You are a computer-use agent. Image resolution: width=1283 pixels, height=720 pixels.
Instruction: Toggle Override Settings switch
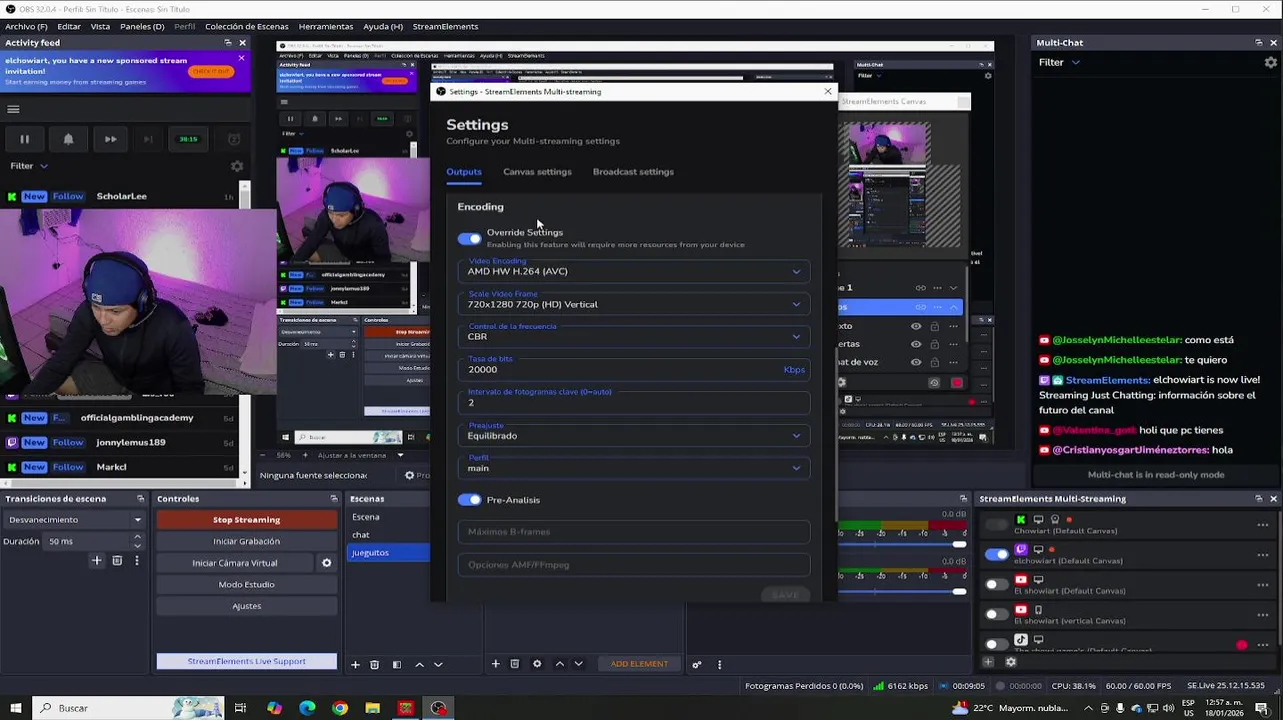point(469,239)
